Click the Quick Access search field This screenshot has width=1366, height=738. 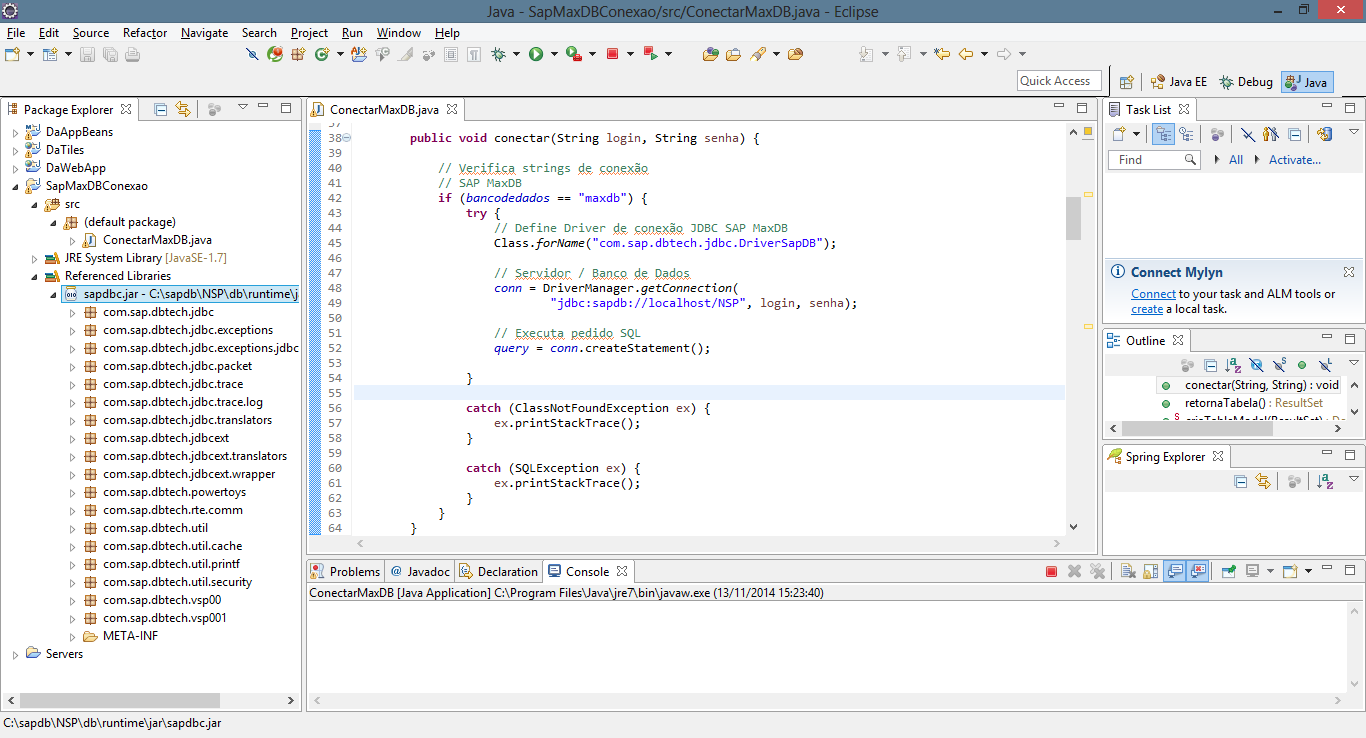[1059, 81]
